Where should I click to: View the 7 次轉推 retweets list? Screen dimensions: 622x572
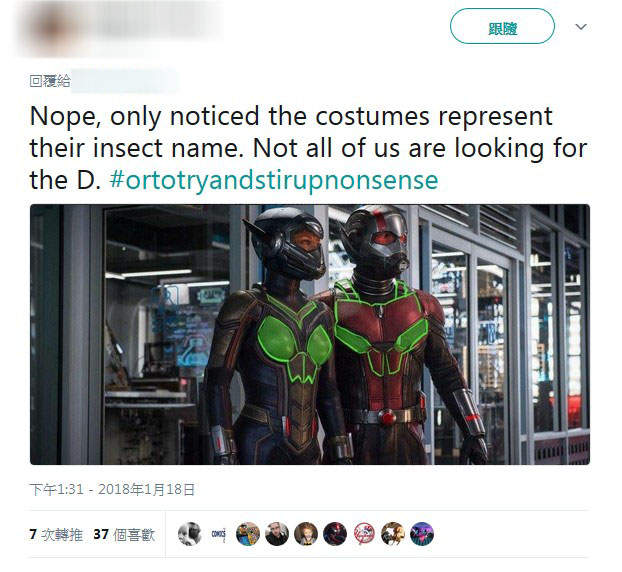(56, 535)
